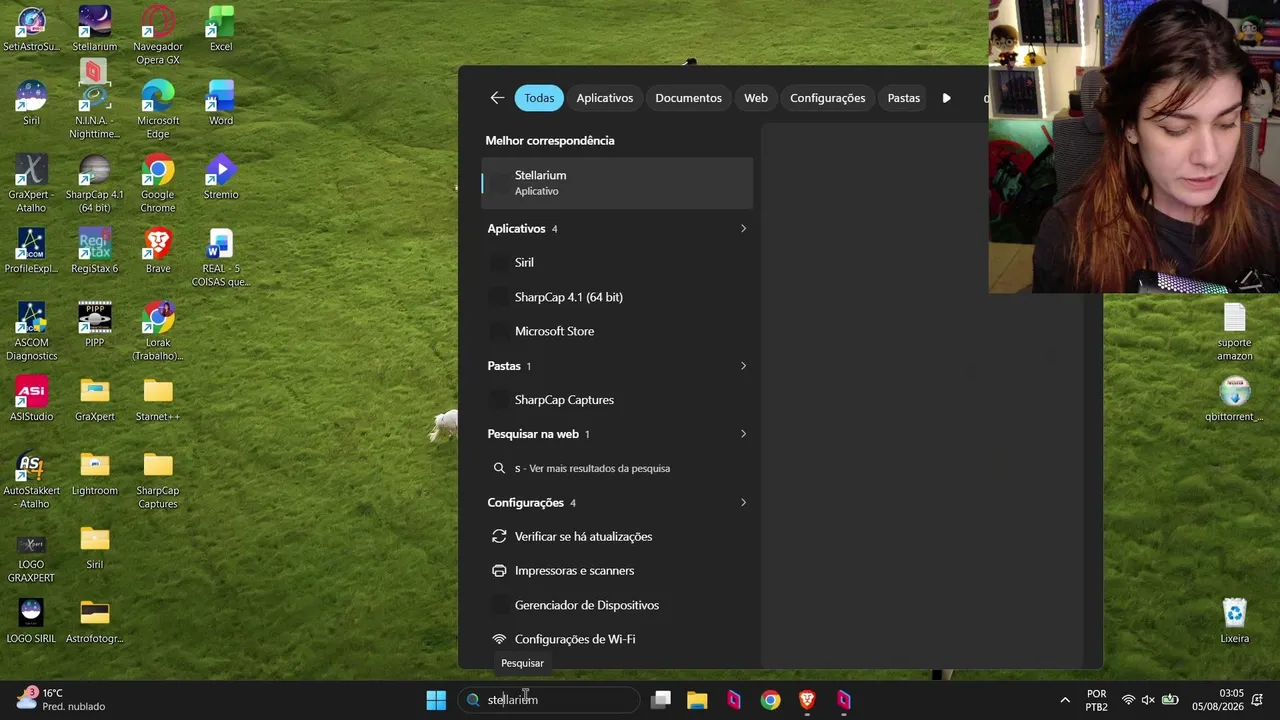Select the suporte amazon text file
Viewport: 1280px width, 720px height.
point(1235,332)
